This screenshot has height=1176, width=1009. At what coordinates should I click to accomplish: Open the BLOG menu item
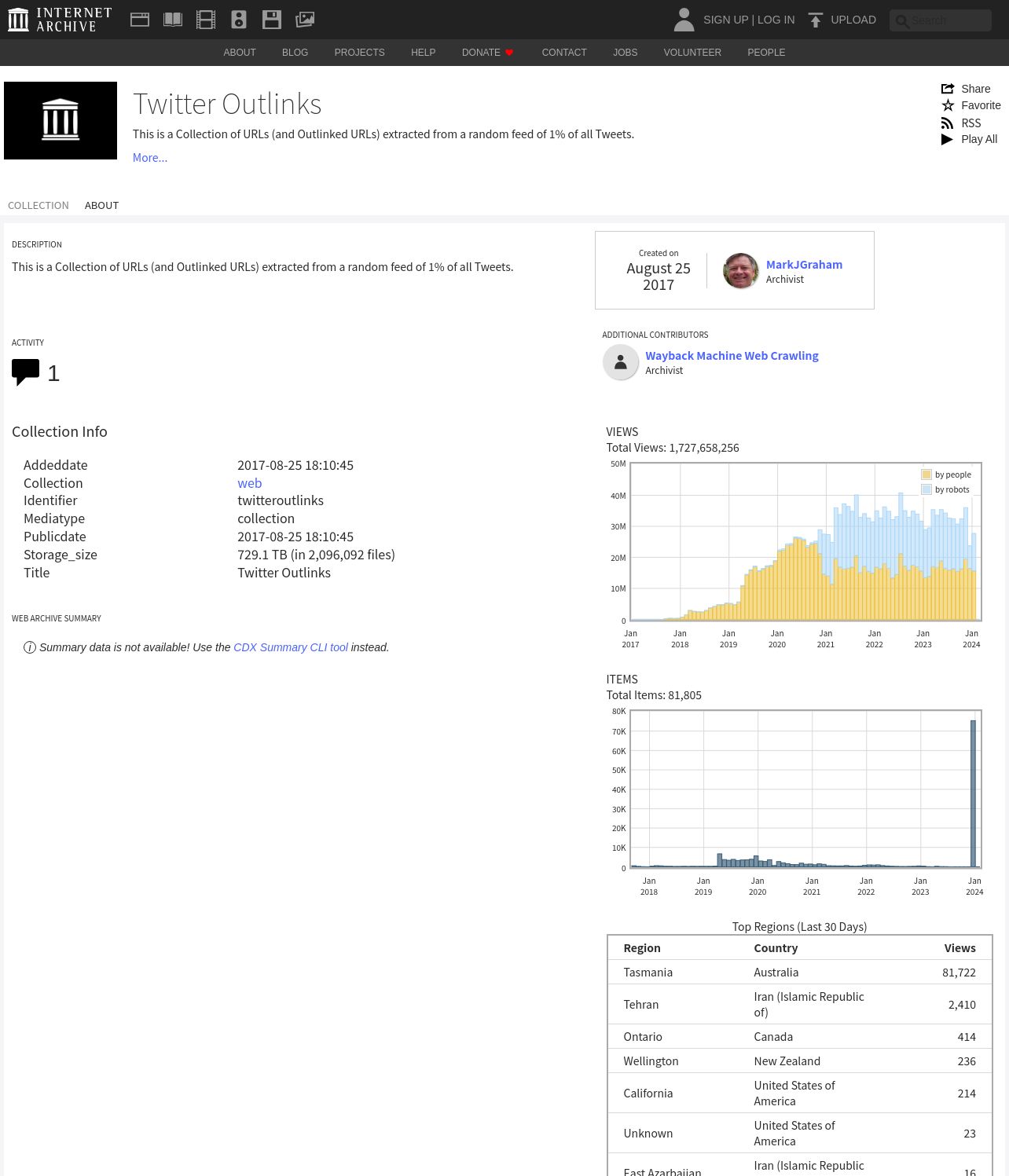tap(295, 53)
